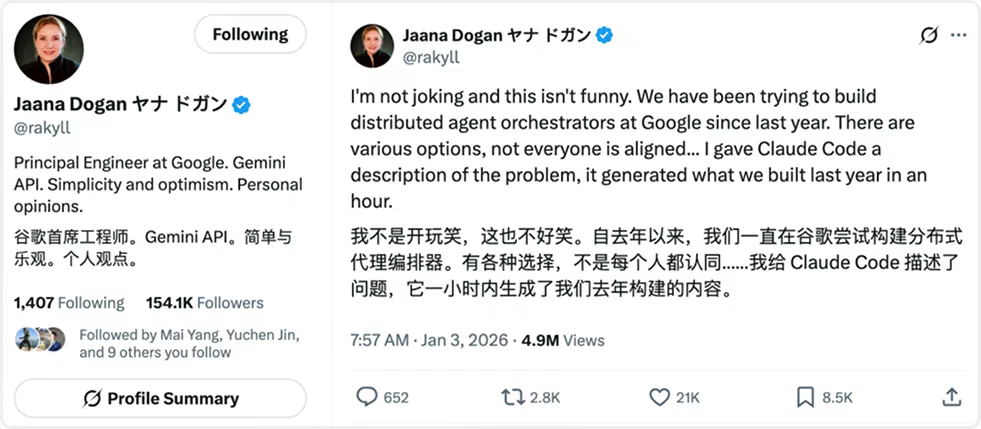Click verified badge in tweet header
Screen dimensions: 981x429
pyautogui.click(x=605, y=36)
